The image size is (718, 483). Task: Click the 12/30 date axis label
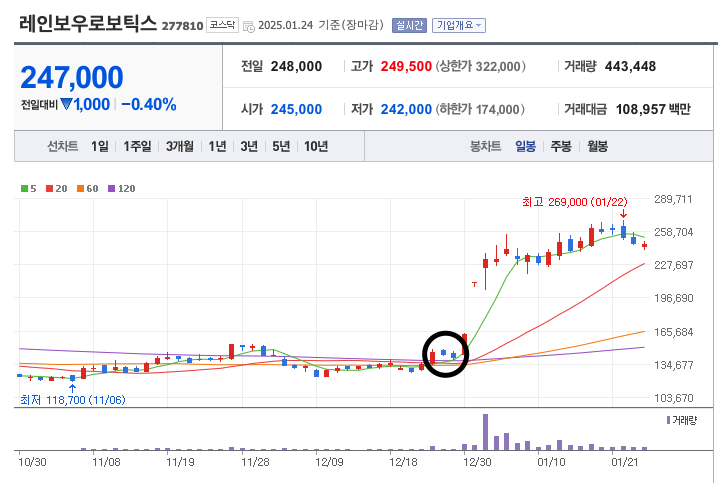pos(477,462)
